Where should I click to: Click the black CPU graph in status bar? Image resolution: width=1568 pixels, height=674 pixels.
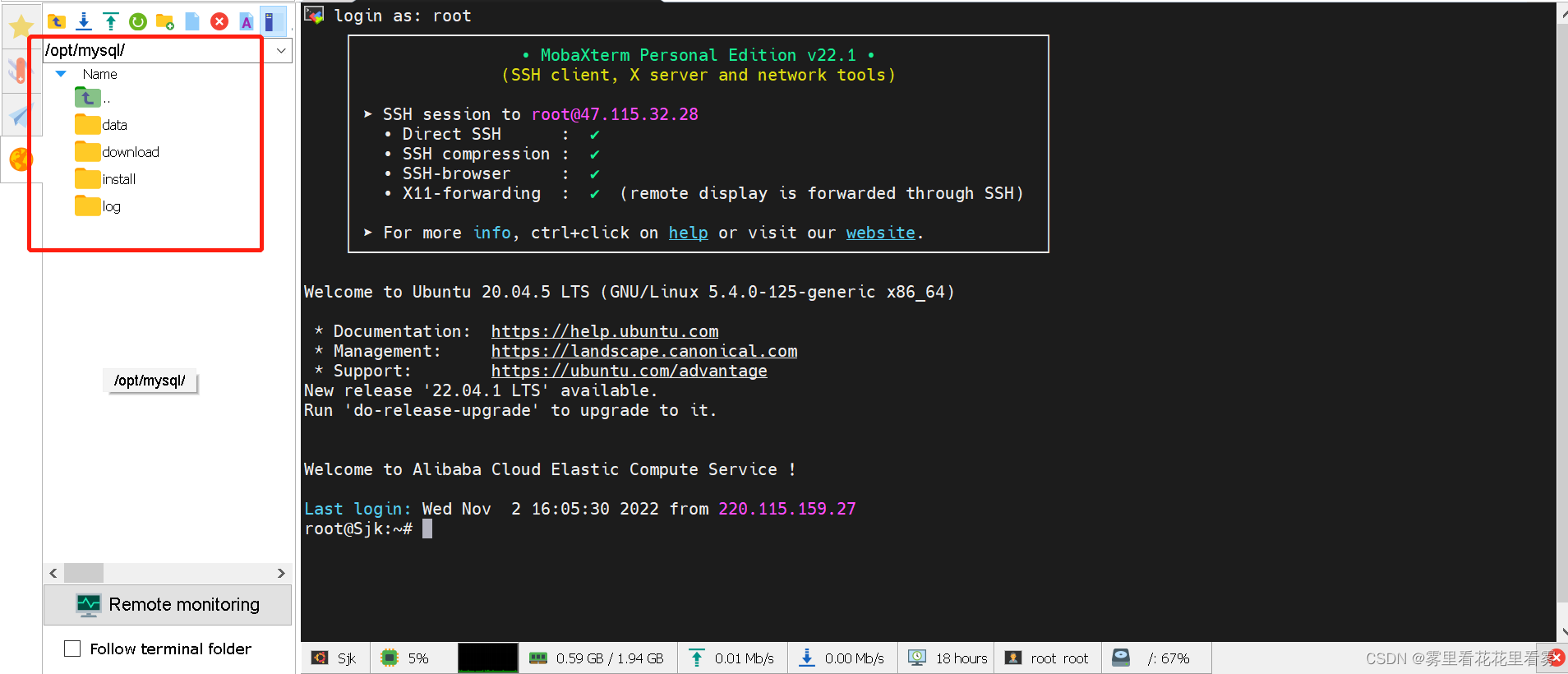point(488,658)
